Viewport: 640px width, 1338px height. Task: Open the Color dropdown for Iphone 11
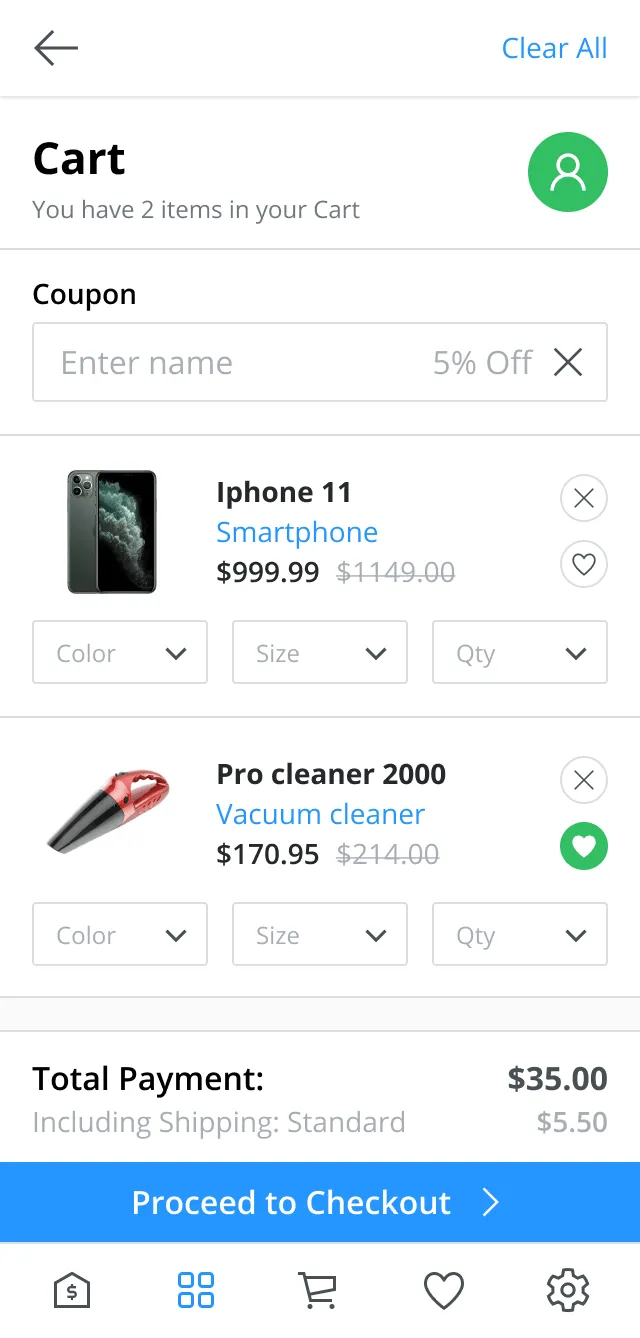pos(120,653)
